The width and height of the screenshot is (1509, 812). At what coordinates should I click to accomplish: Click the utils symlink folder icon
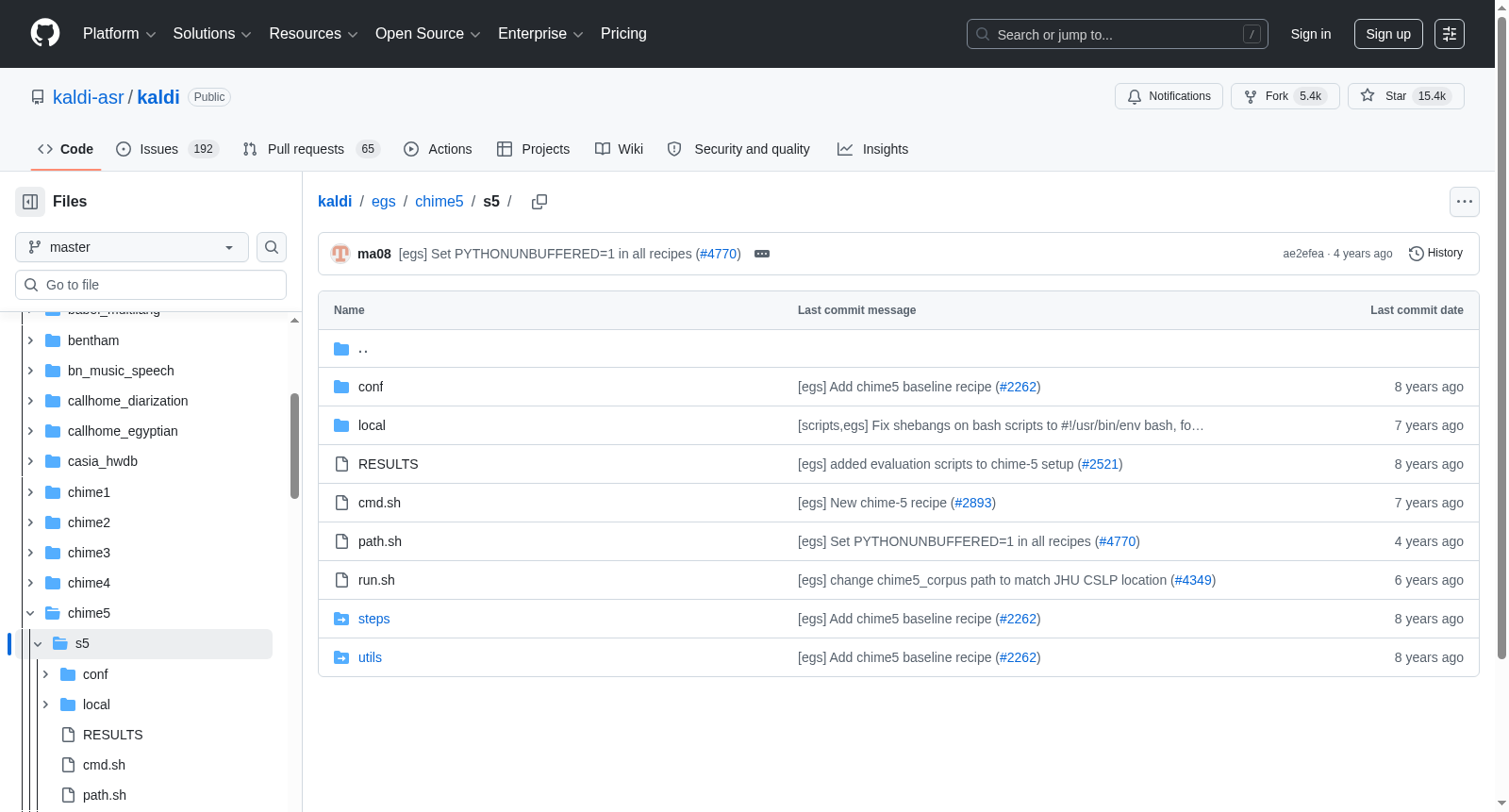341,657
